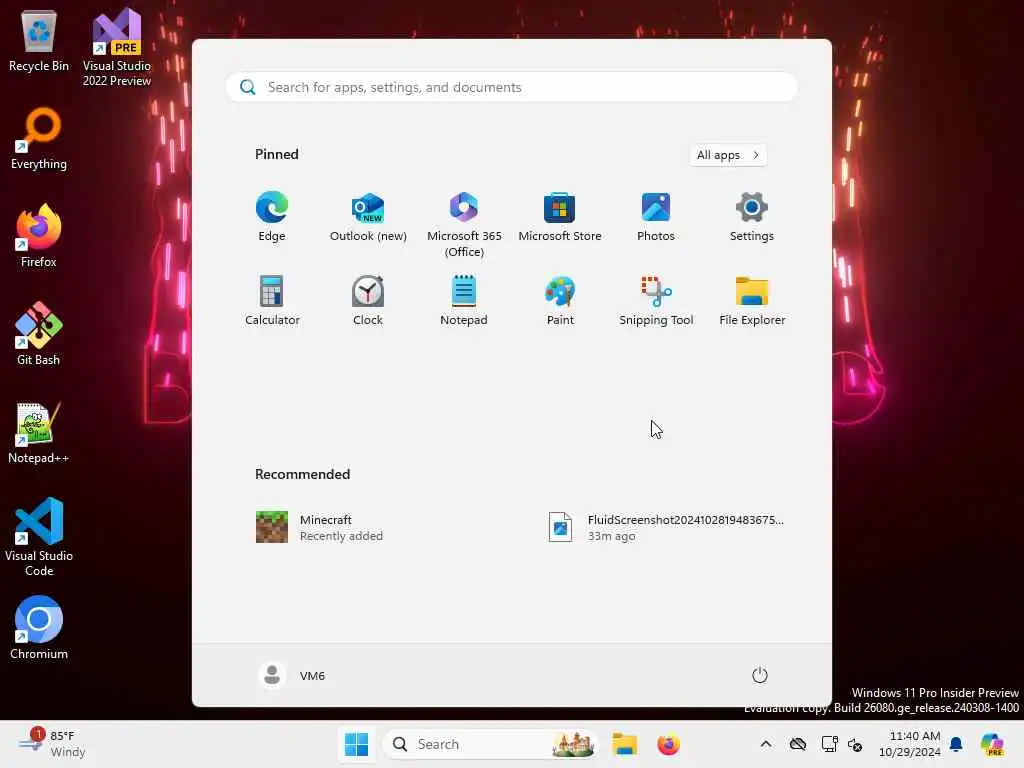Click the network display tray icon

coord(829,744)
